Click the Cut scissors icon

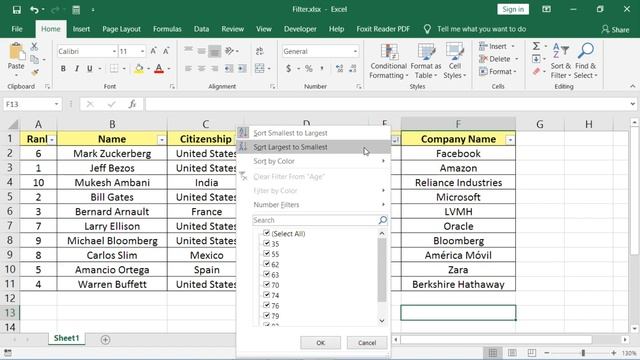point(34,47)
